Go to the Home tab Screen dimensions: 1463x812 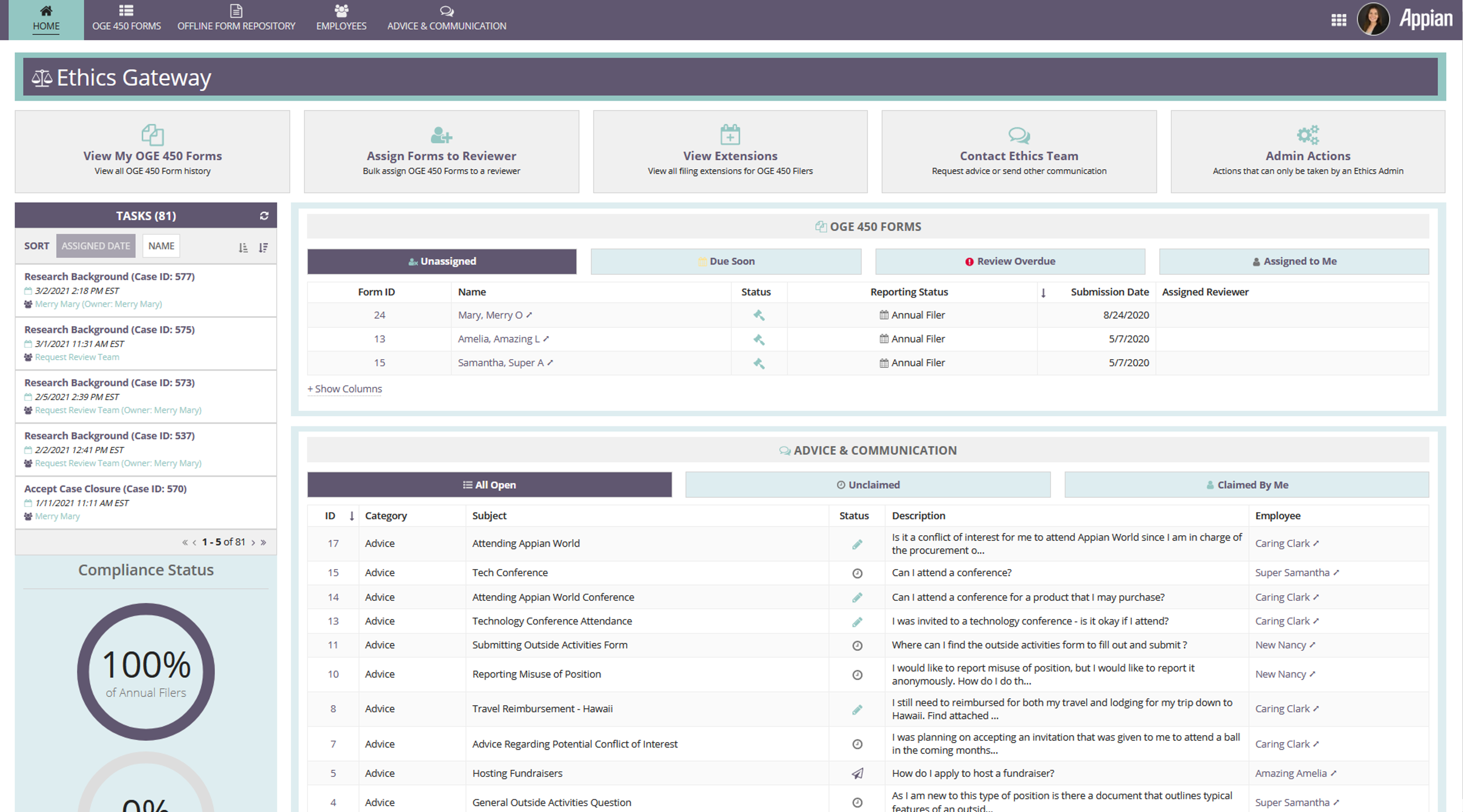click(46, 20)
